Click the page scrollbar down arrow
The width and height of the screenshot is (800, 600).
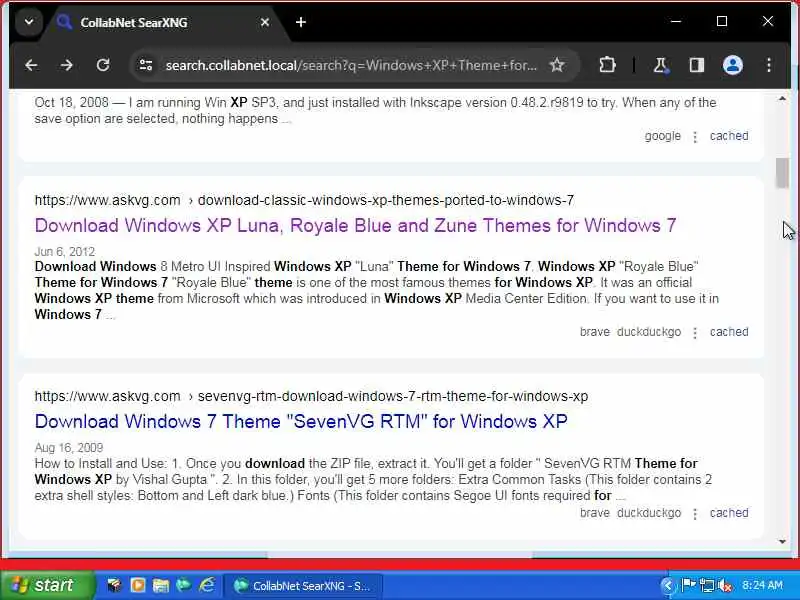click(x=782, y=541)
